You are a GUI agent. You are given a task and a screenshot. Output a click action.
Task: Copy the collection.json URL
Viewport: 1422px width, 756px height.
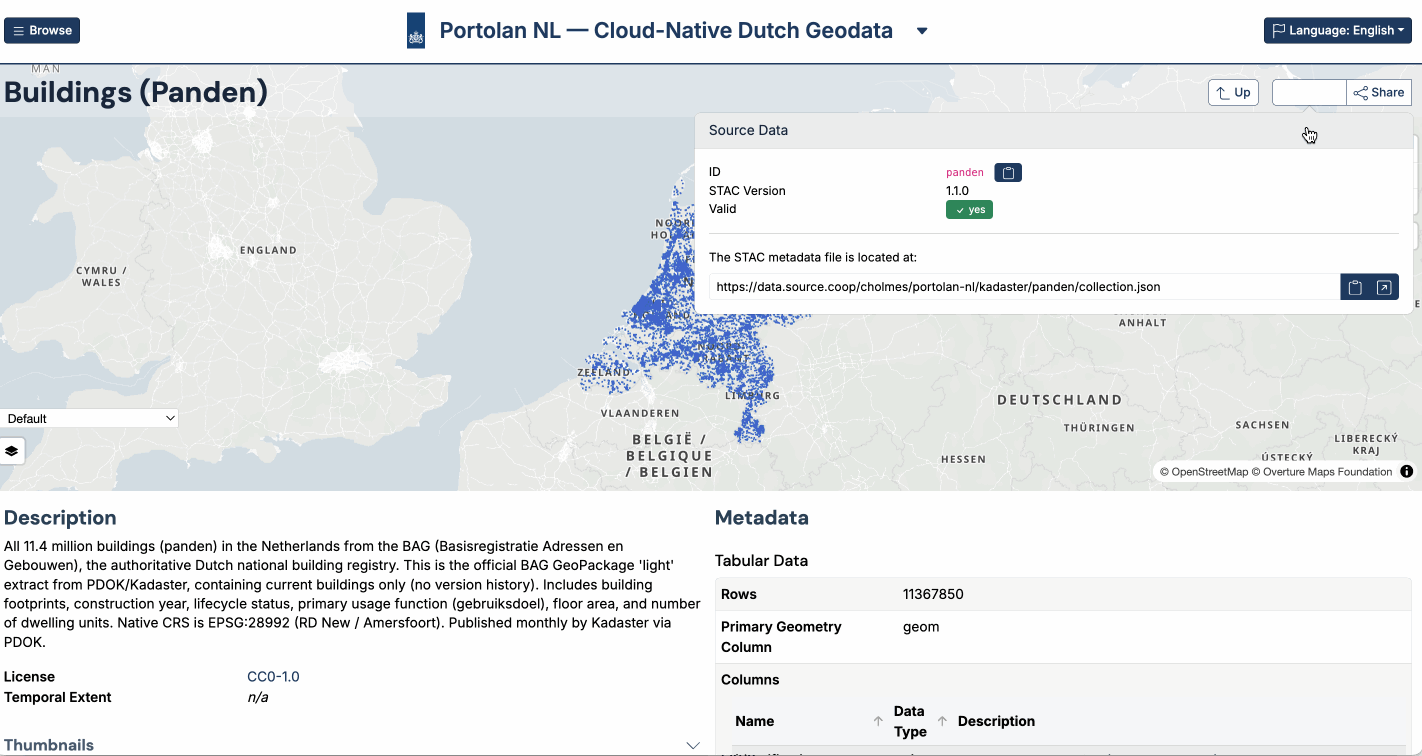[x=1355, y=287]
